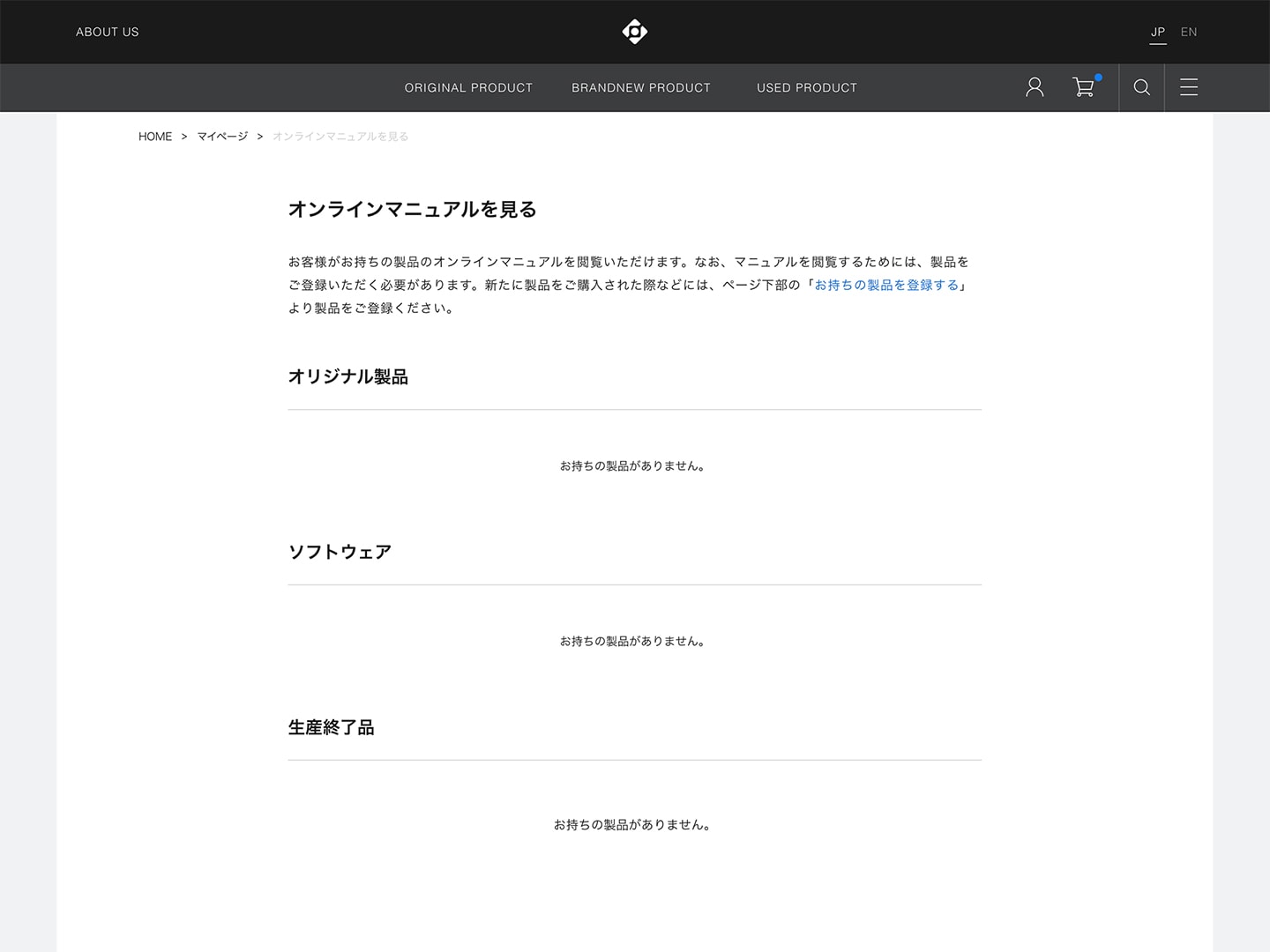Click the greyed オンラインマニュアルを見る breadcrumb
Viewport: 1270px width, 952px height.
pyautogui.click(x=340, y=137)
